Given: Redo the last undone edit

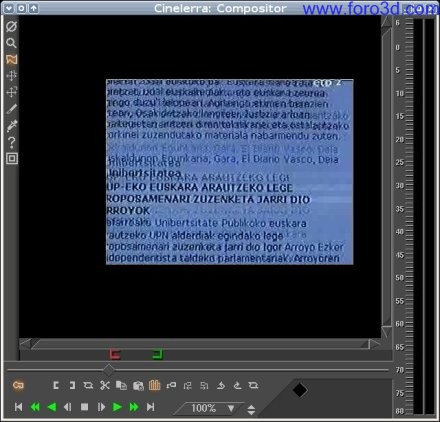Looking at the screenshot, I should tap(237, 386).
